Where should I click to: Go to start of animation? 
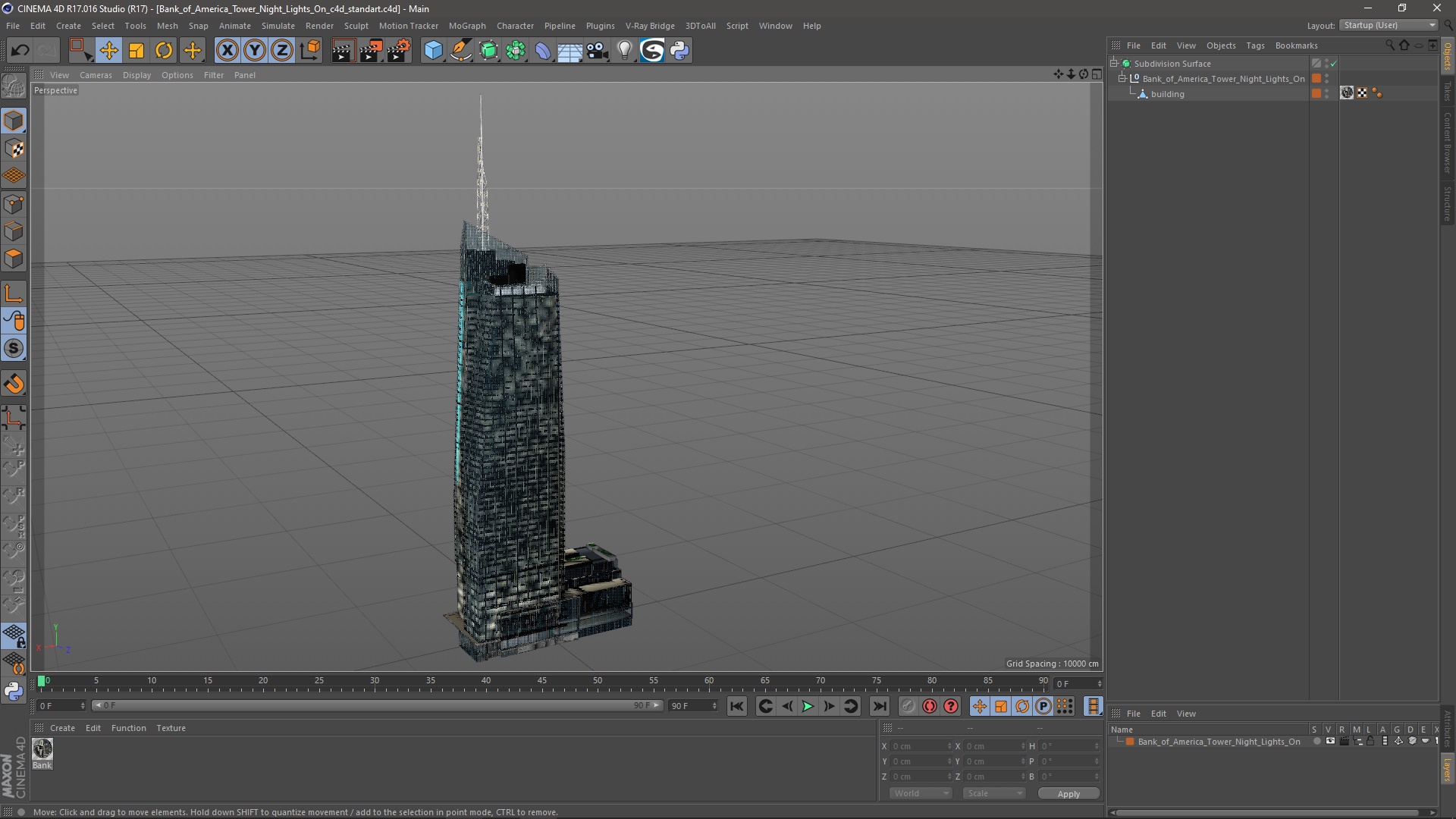[736, 706]
